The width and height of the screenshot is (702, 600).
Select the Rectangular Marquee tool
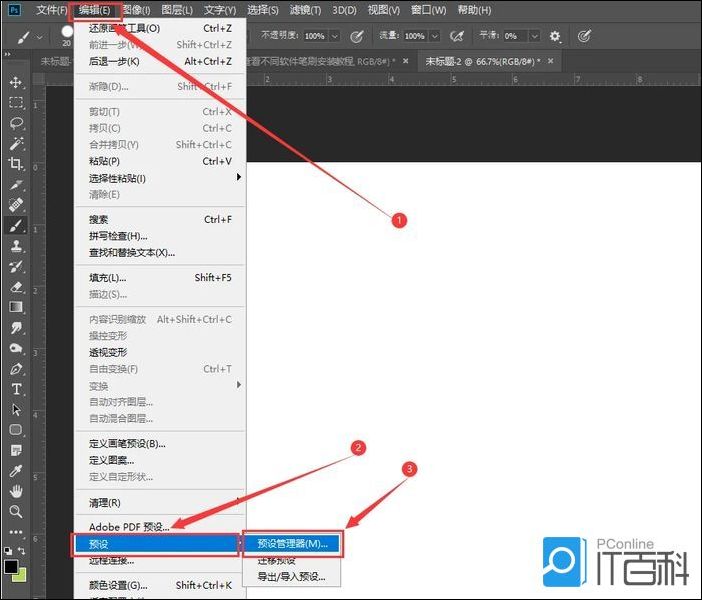(16, 102)
